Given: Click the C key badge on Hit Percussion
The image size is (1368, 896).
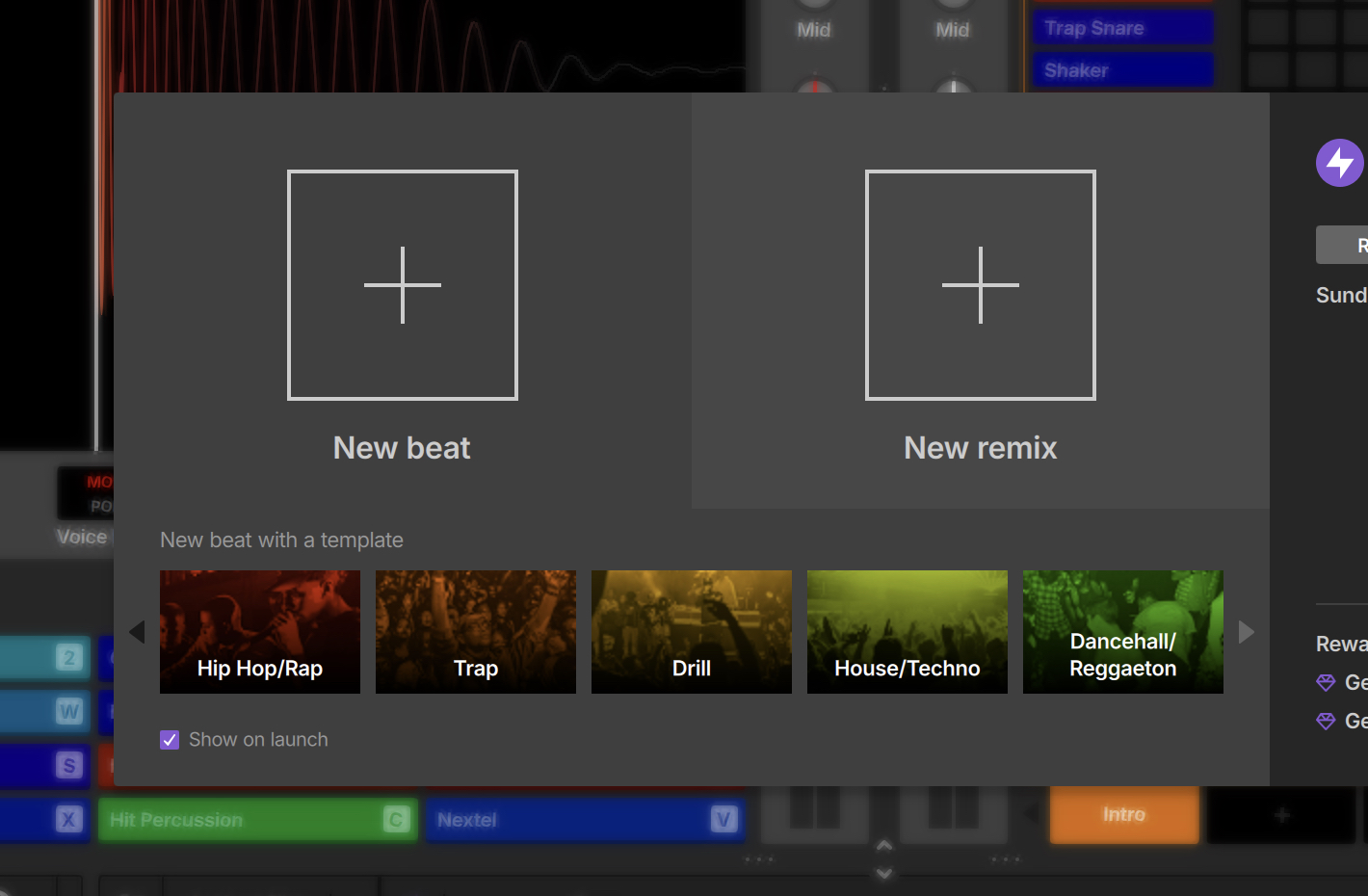Looking at the screenshot, I should (396, 819).
